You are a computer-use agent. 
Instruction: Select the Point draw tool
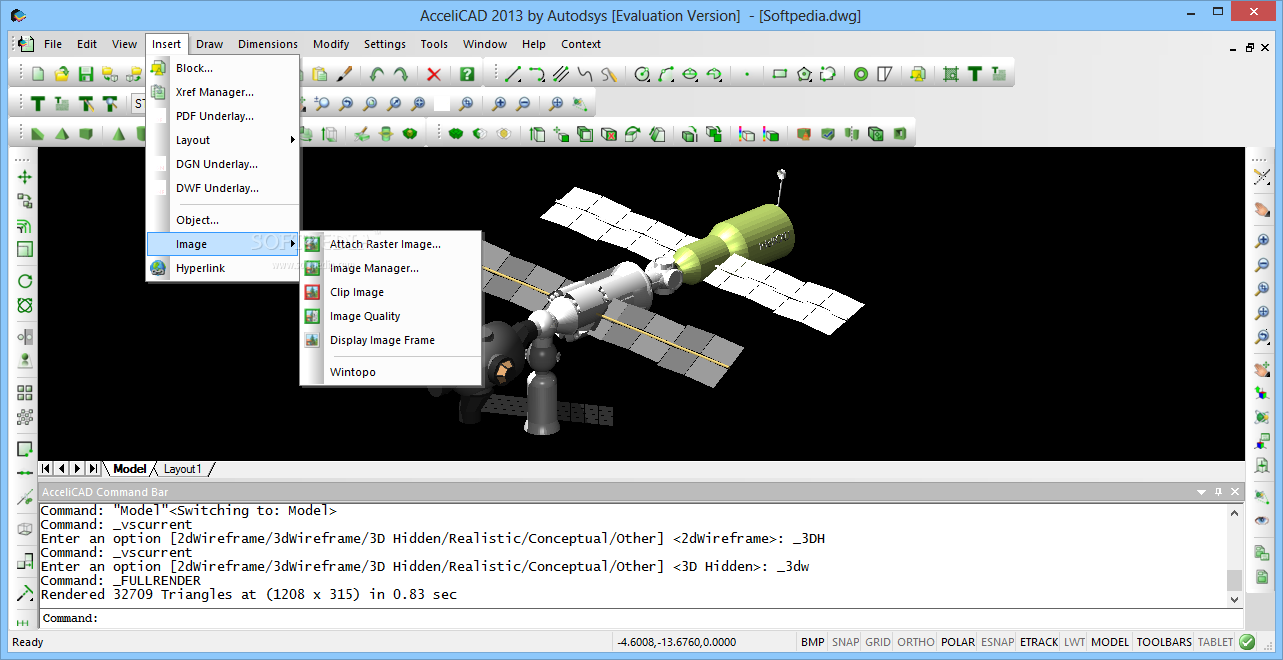pos(747,74)
